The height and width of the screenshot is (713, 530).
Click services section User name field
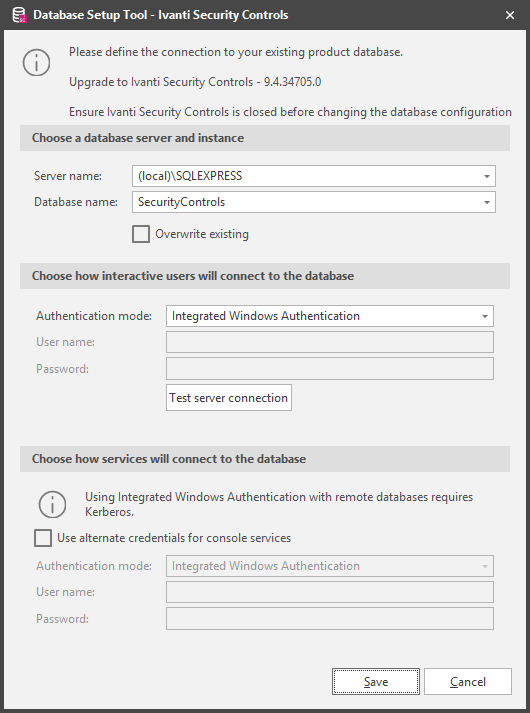point(330,592)
